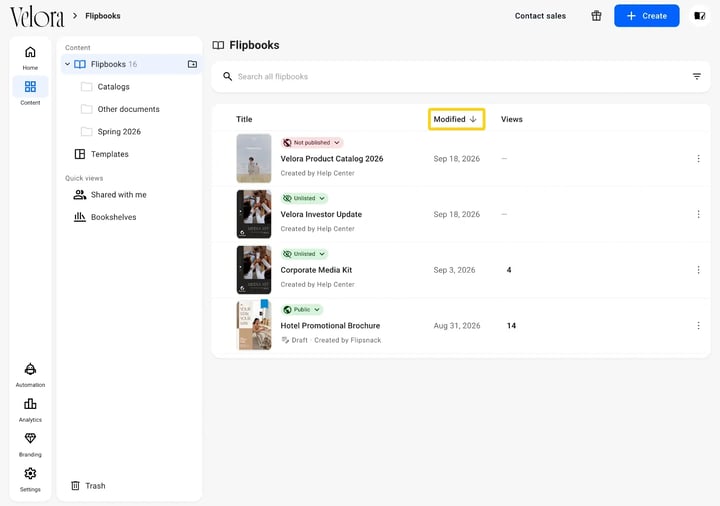
Task: Click the Aug 31, 2026 date cell
Action: (x=457, y=325)
